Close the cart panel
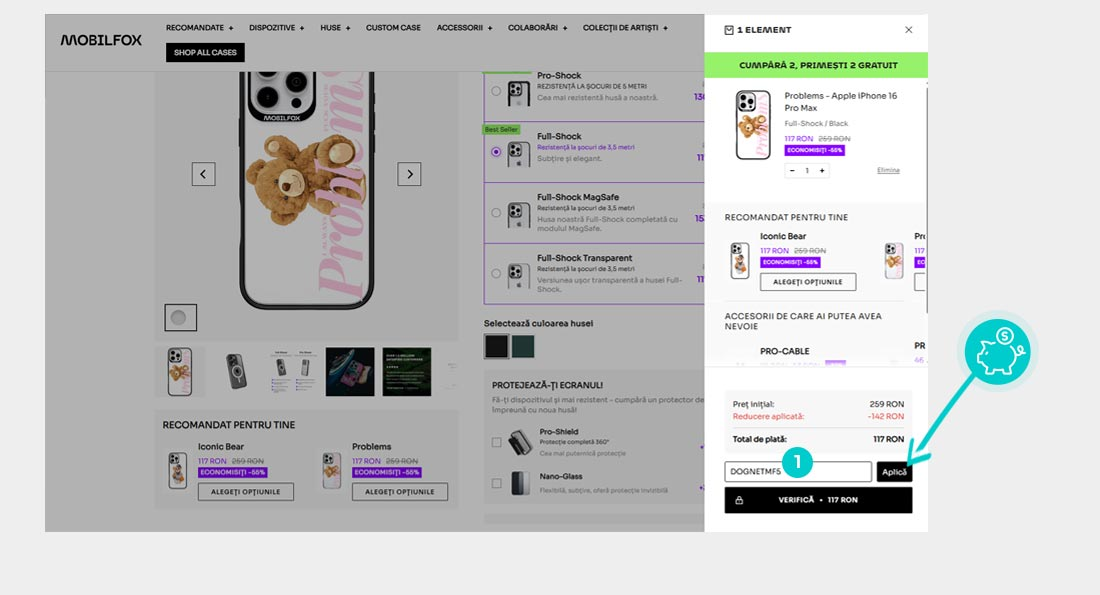The width and height of the screenshot is (1100, 595). [908, 30]
